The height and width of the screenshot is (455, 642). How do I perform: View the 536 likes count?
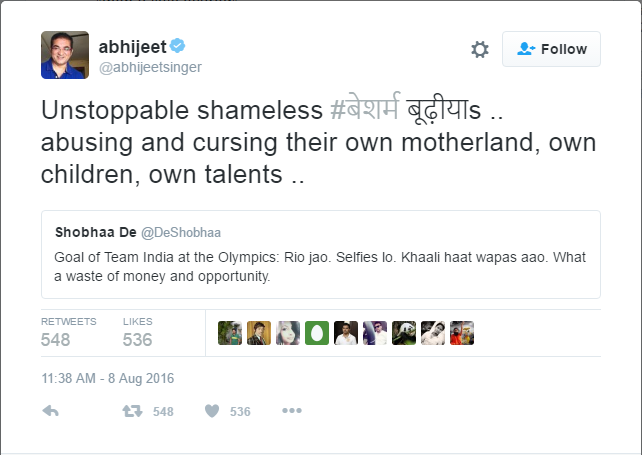tap(137, 339)
